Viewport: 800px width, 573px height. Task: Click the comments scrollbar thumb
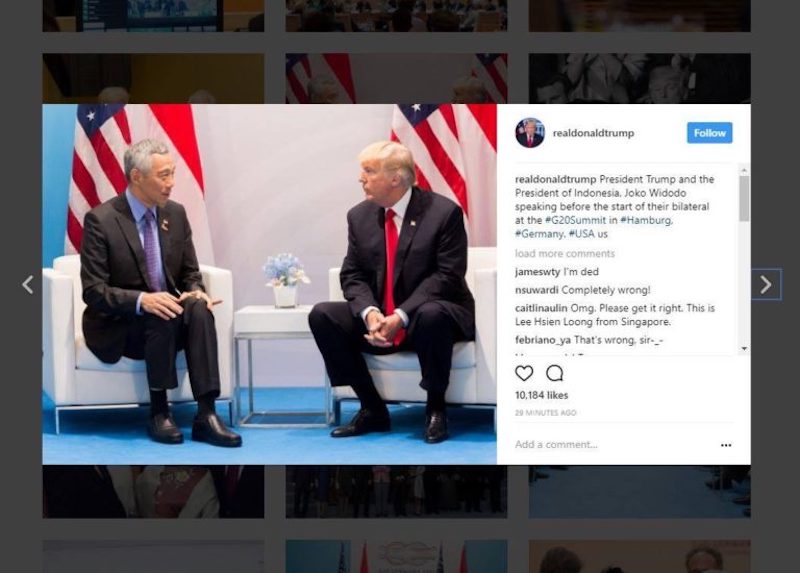(x=744, y=198)
